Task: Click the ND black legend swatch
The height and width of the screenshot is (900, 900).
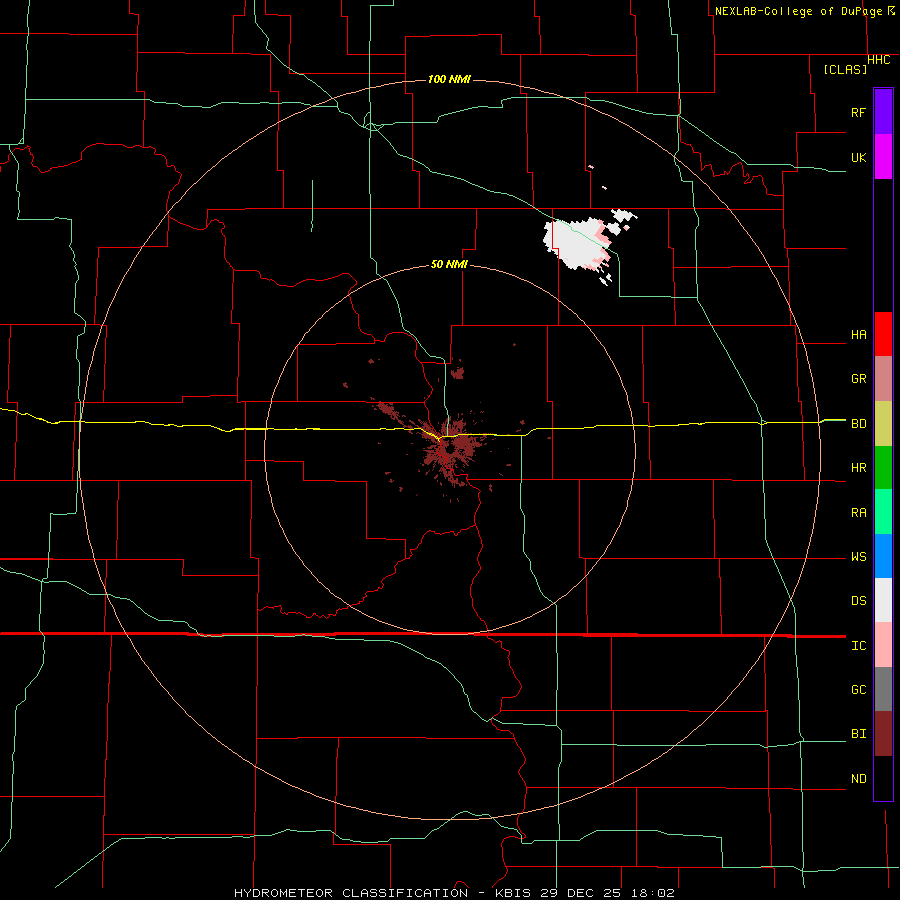Action: point(883,778)
